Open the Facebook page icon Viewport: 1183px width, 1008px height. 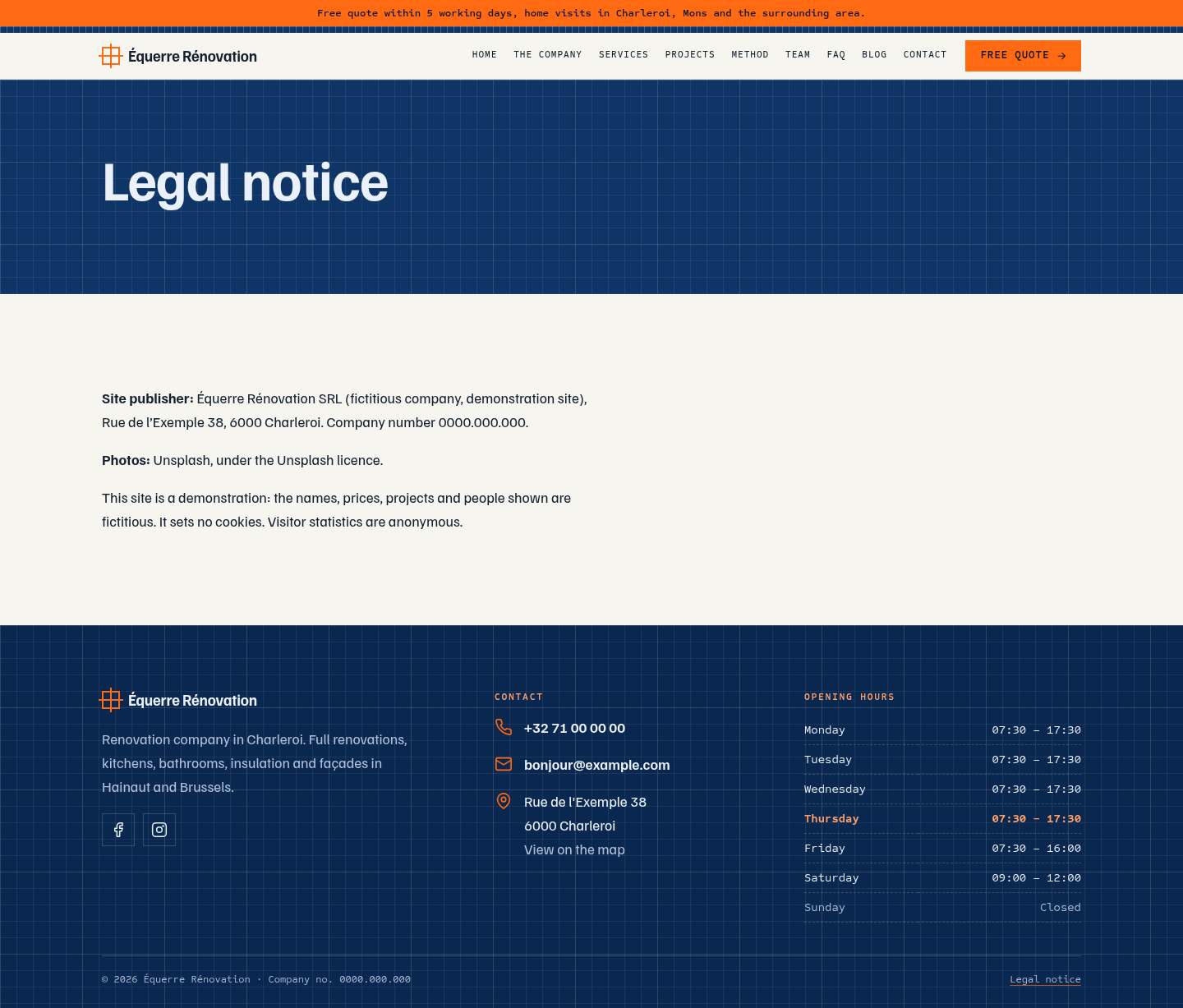pyautogui.click(x=118, y=830)
